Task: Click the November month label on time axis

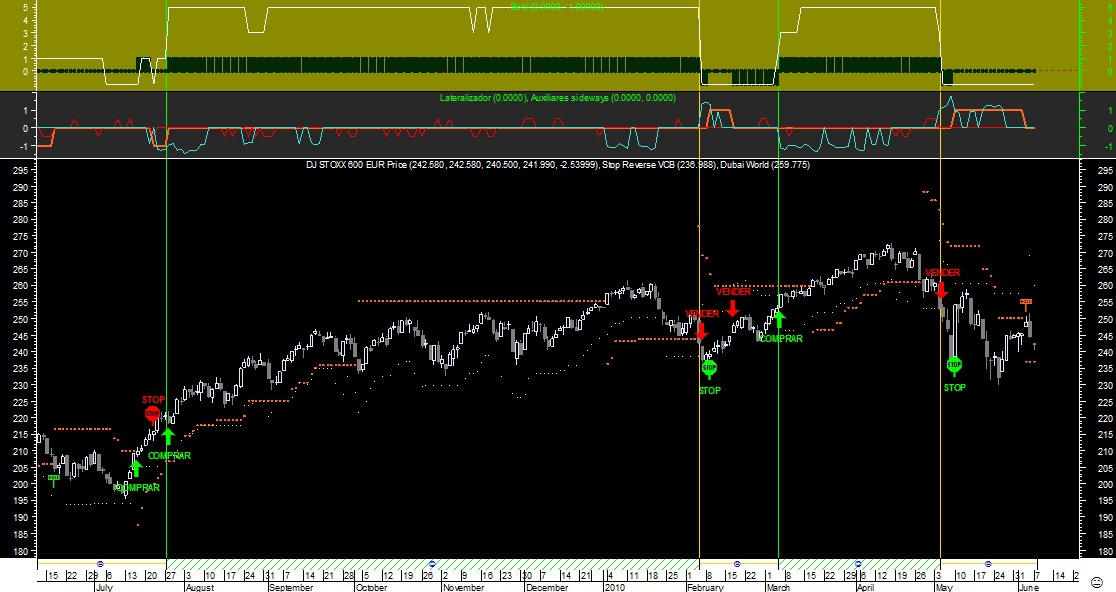Action: 463,588
